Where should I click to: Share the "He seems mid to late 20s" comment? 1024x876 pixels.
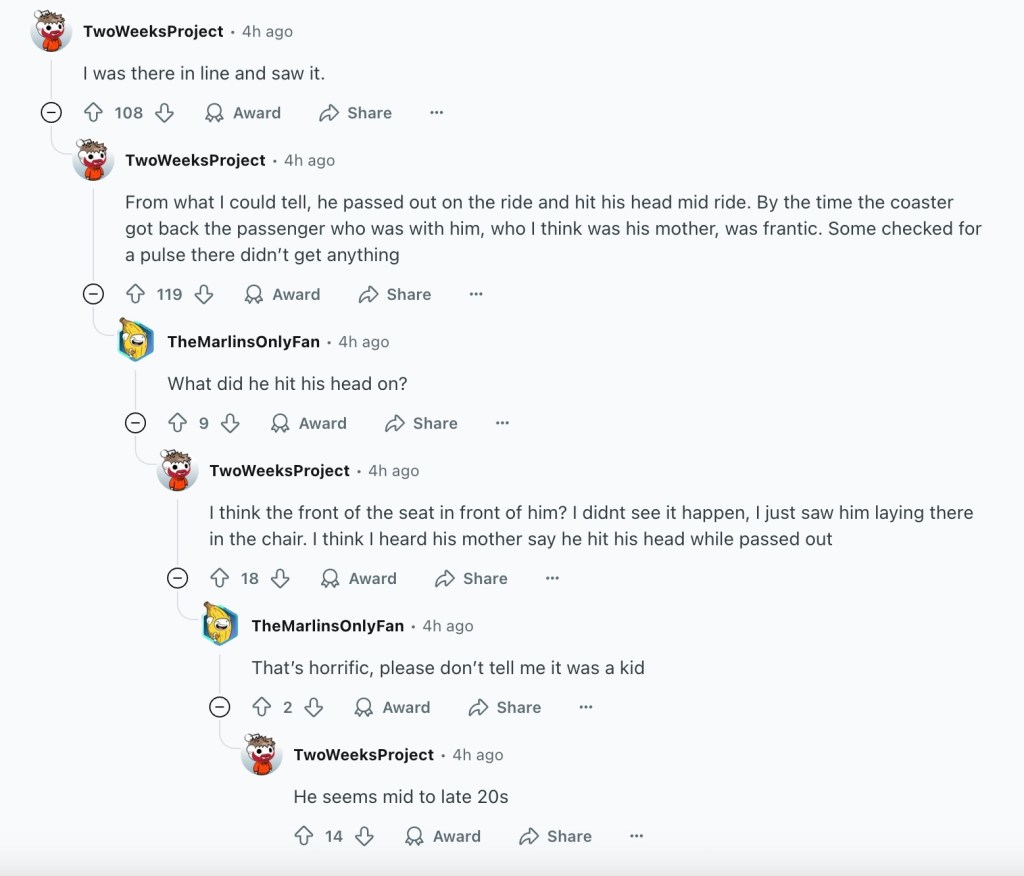(556, 836)
